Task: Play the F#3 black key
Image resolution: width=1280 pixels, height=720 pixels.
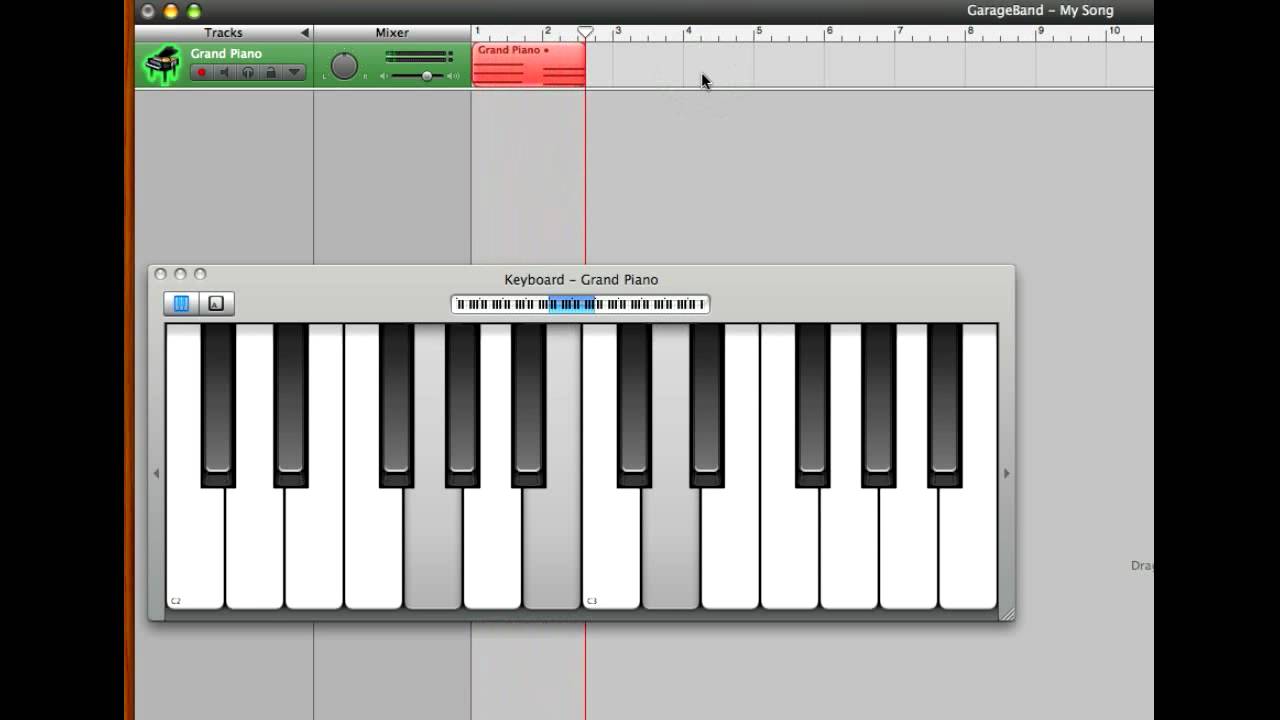Action: coord(812,405)
